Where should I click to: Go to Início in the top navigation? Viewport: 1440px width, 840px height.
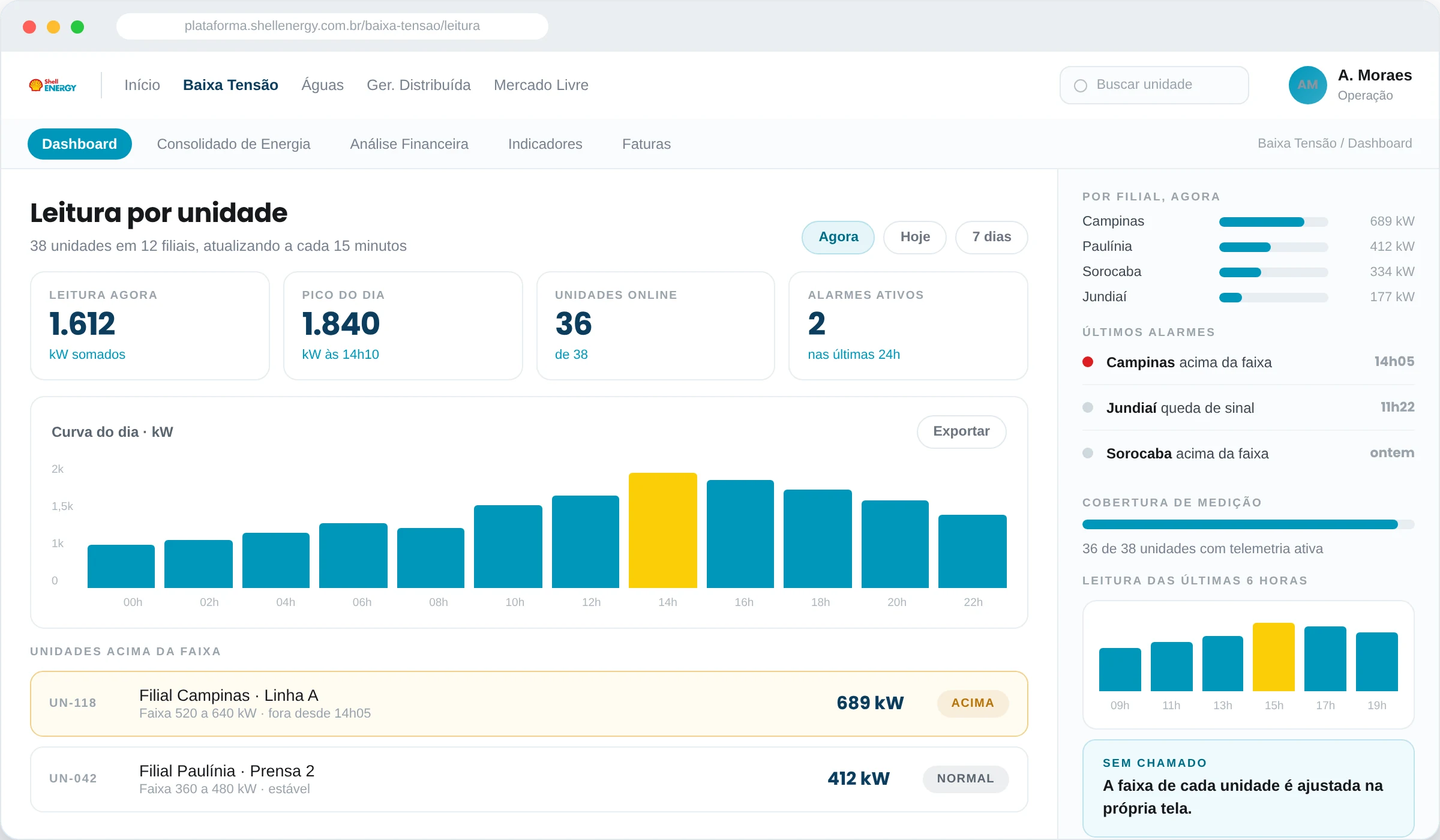coord(142,85)
